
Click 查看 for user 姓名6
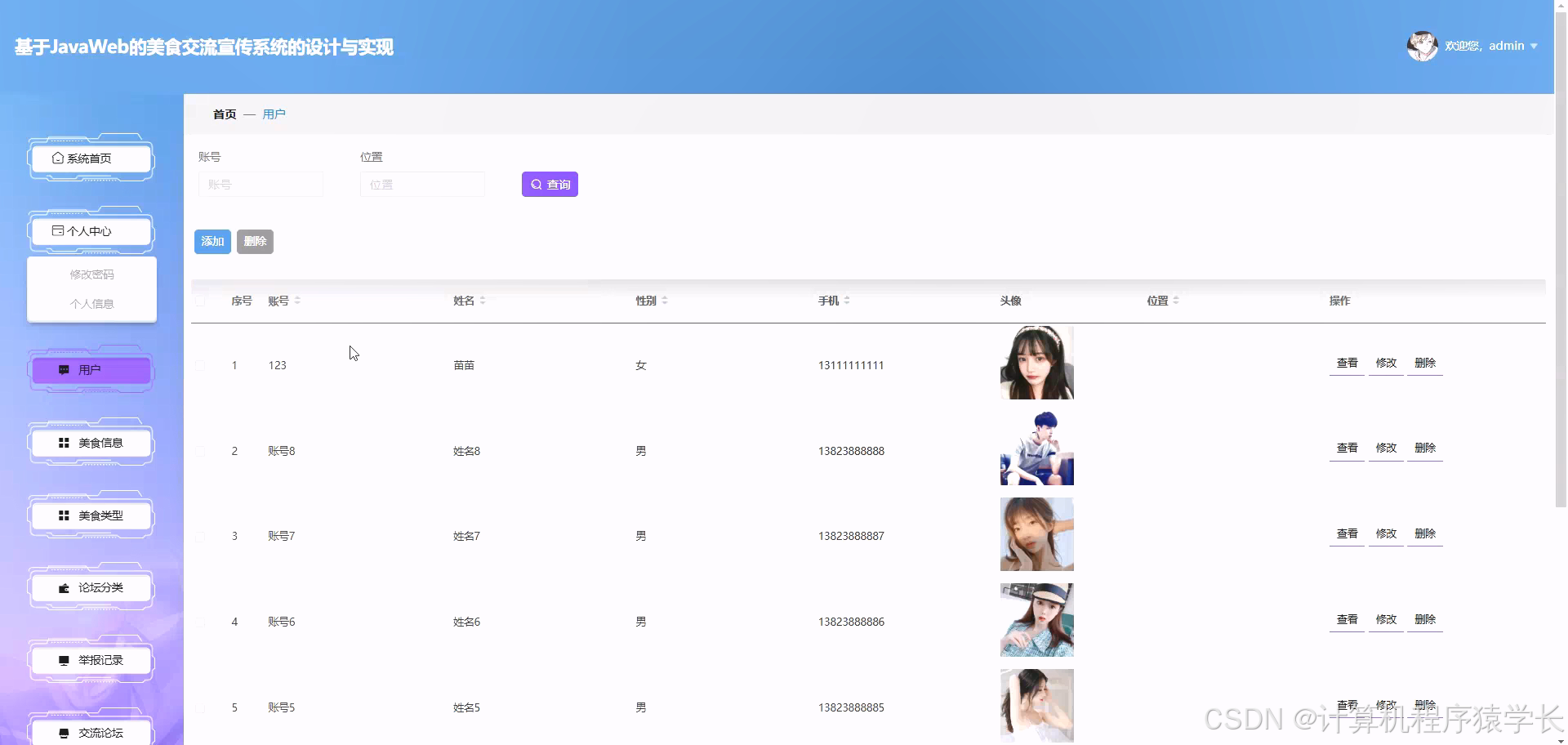(1347, 620)
